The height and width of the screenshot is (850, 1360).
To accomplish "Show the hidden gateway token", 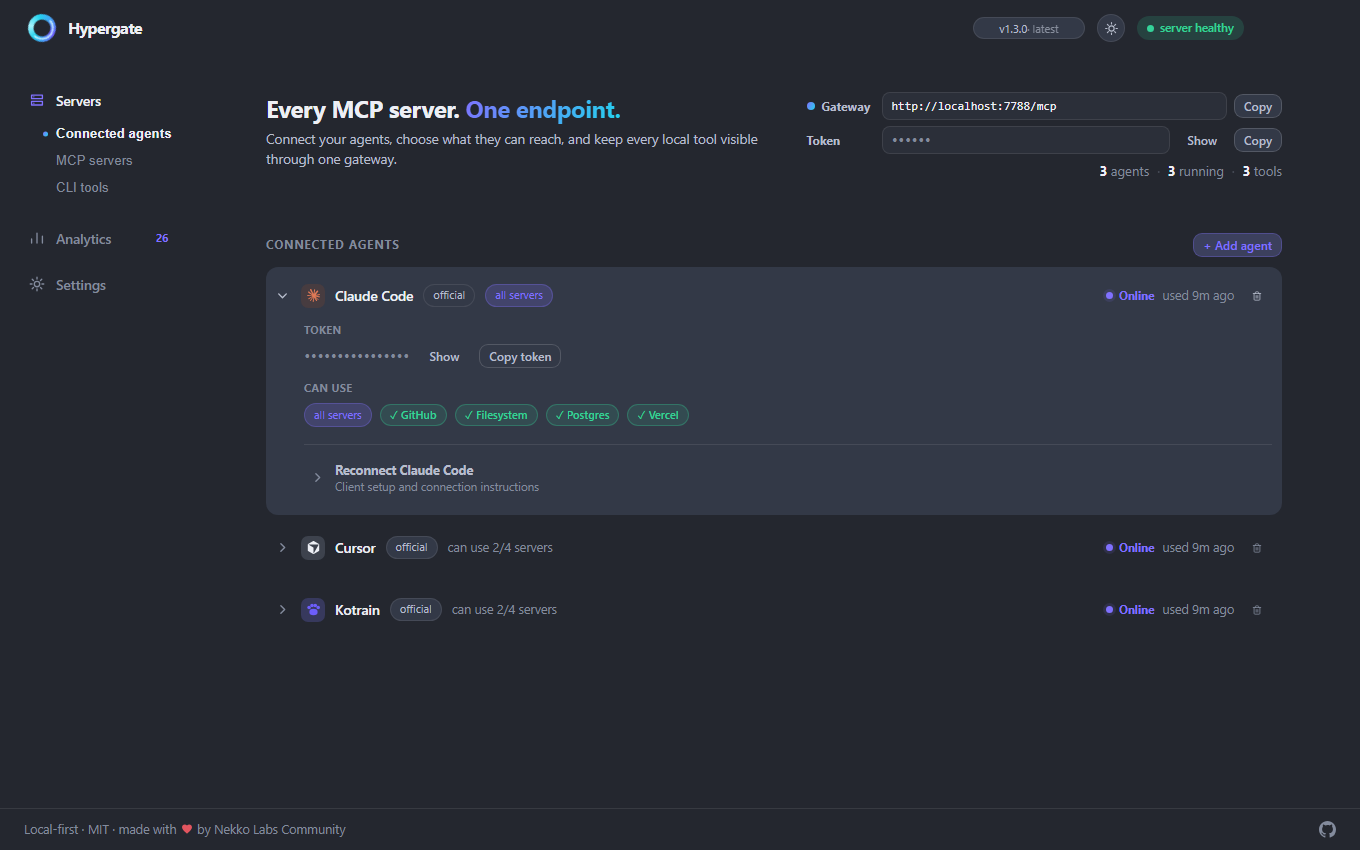I will (x=1202, y=141).
